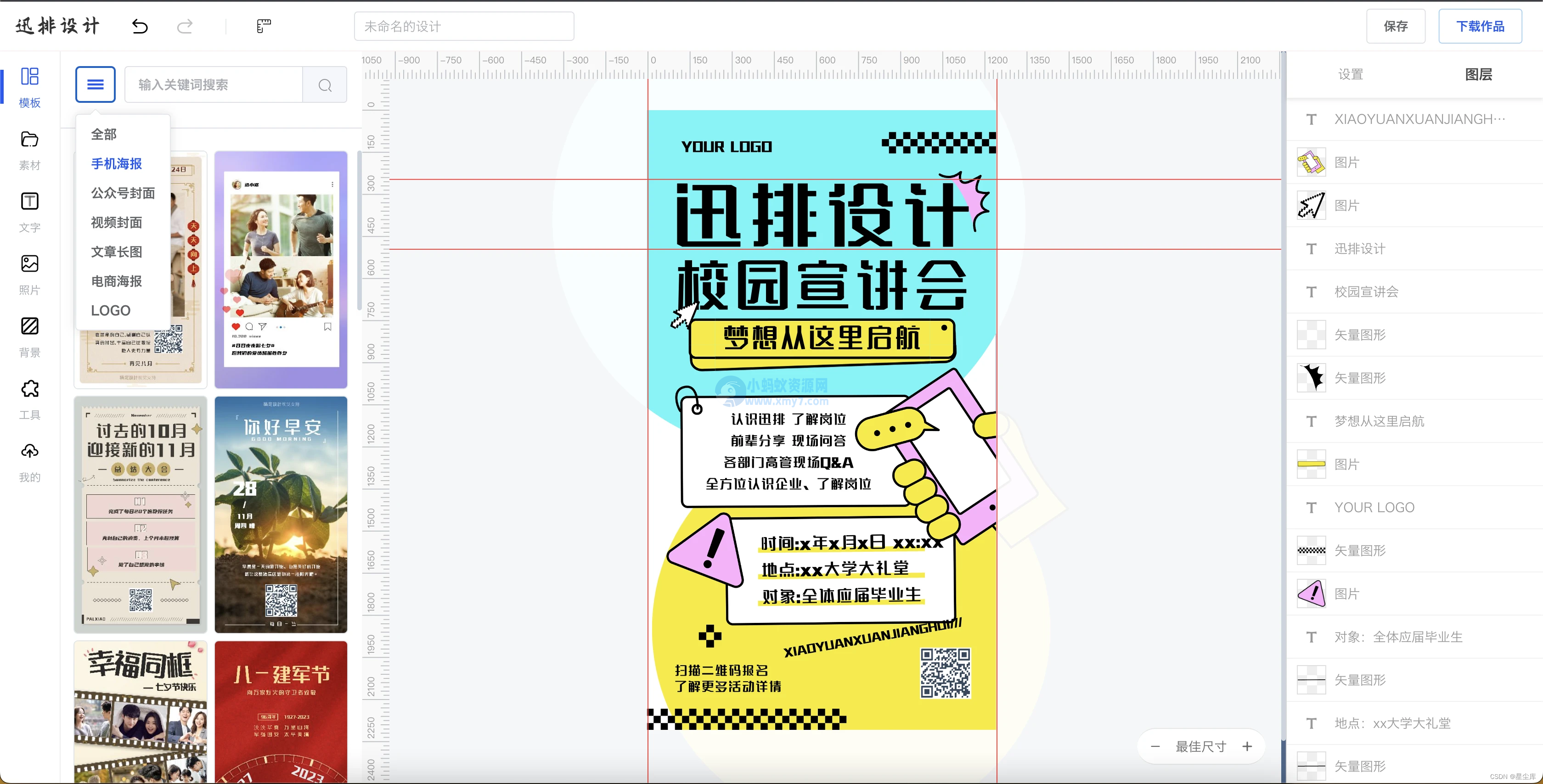
Task: Select 公众号封面 from category list
Action: (x=123, y=193)
